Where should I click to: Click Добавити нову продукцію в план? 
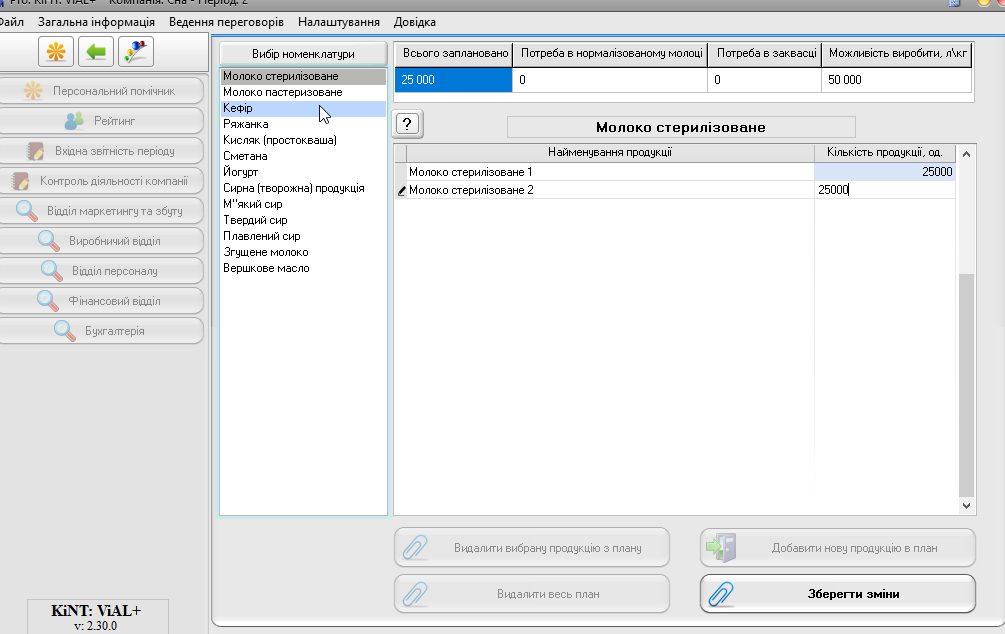(838, 547)
